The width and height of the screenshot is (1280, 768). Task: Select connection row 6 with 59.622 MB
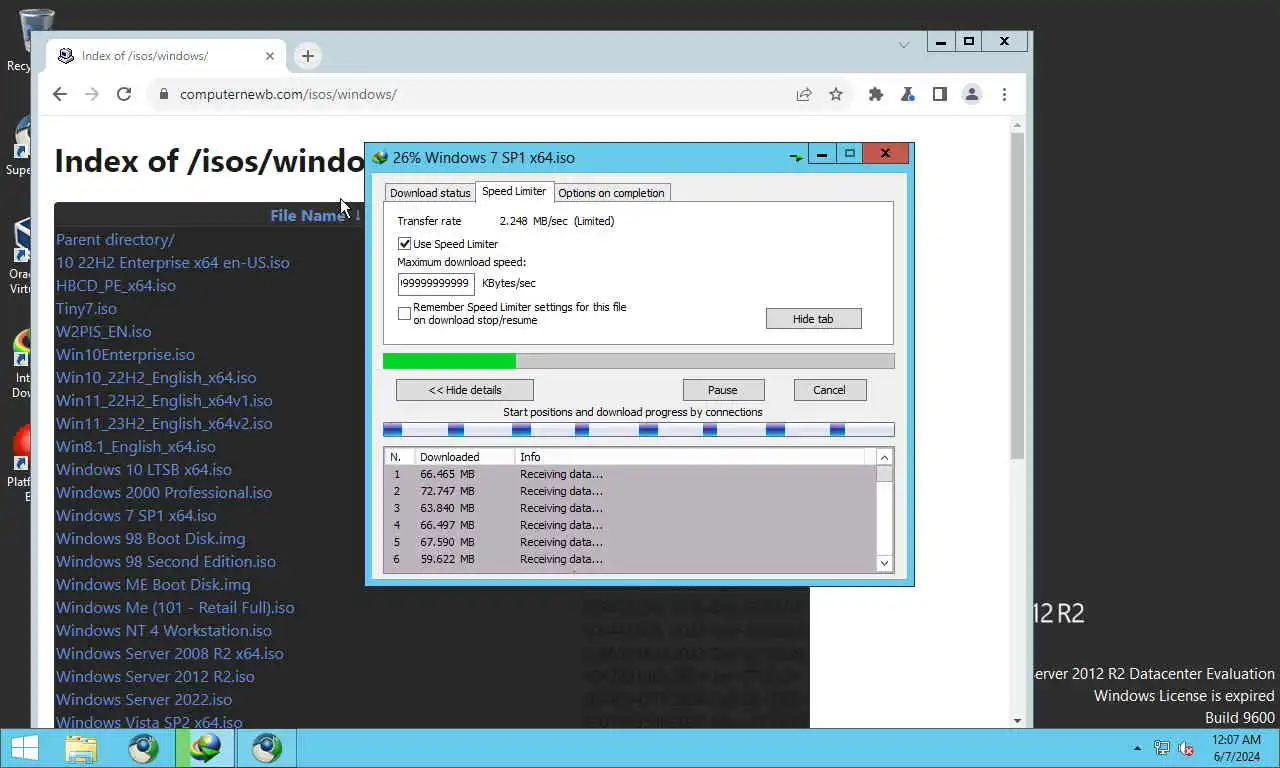tap(630, 559)
